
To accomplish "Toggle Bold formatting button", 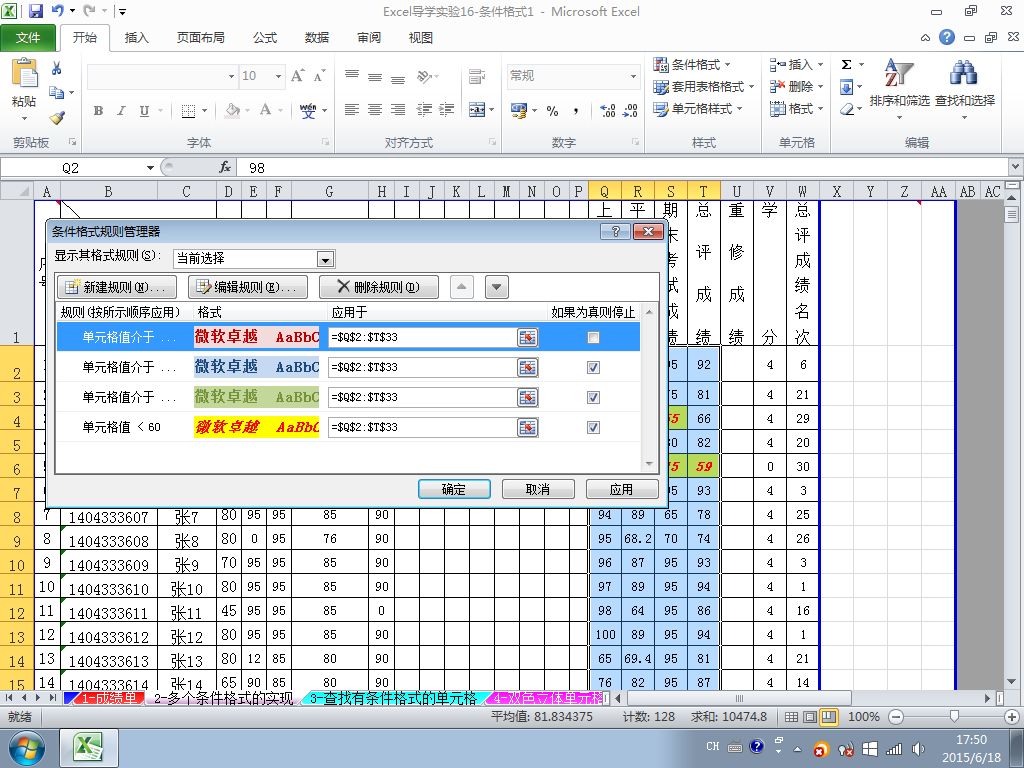I will [98, 110].
